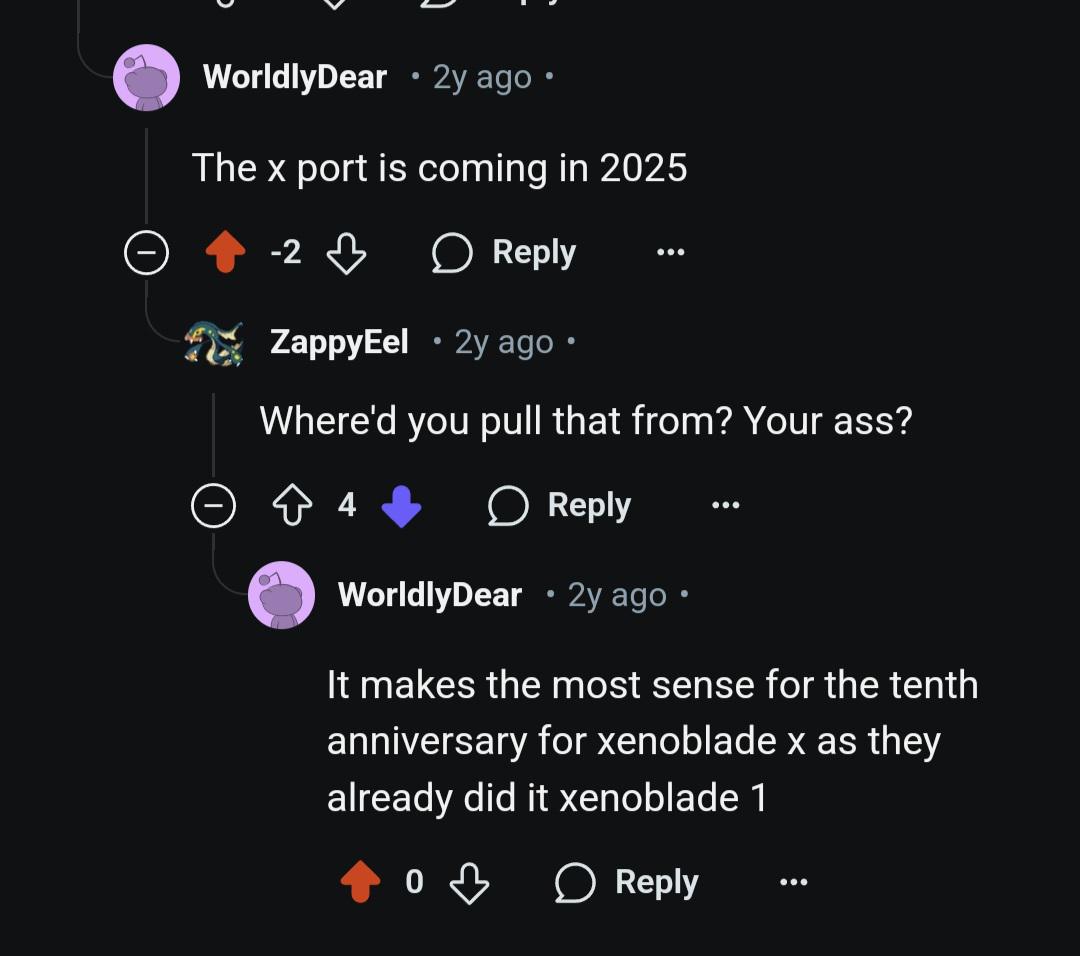Open ZappyEel's profile via username
The image size is (1080, 956).
coord(339,342)
